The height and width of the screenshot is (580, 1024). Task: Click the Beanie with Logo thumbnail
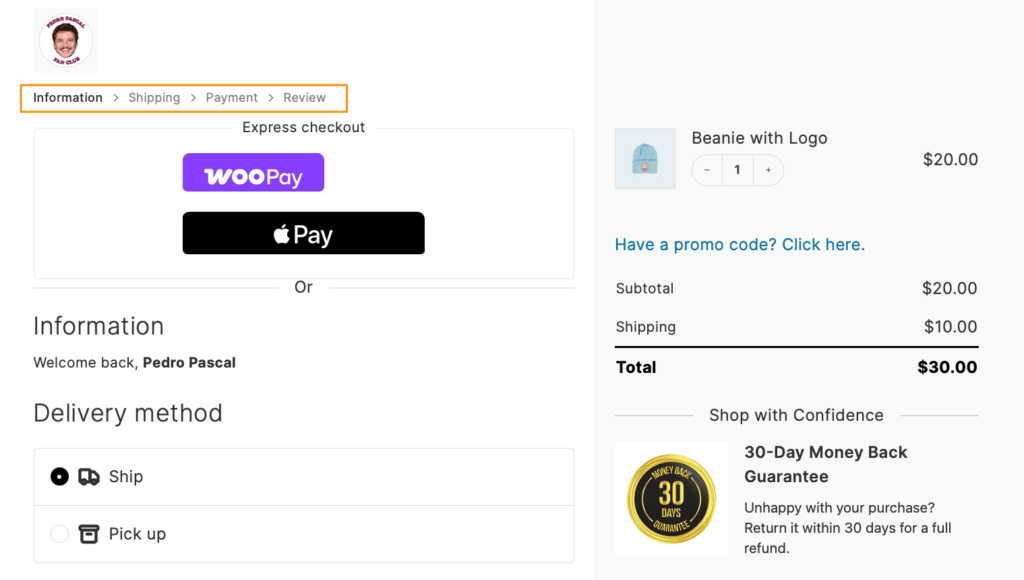tap(645, 159)
